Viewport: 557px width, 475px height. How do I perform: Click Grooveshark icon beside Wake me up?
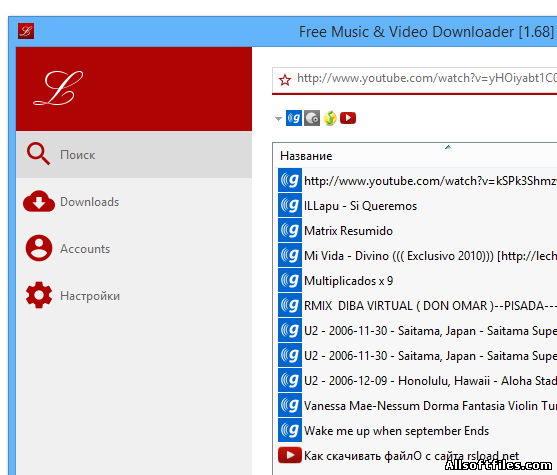(x=290, y=430)
